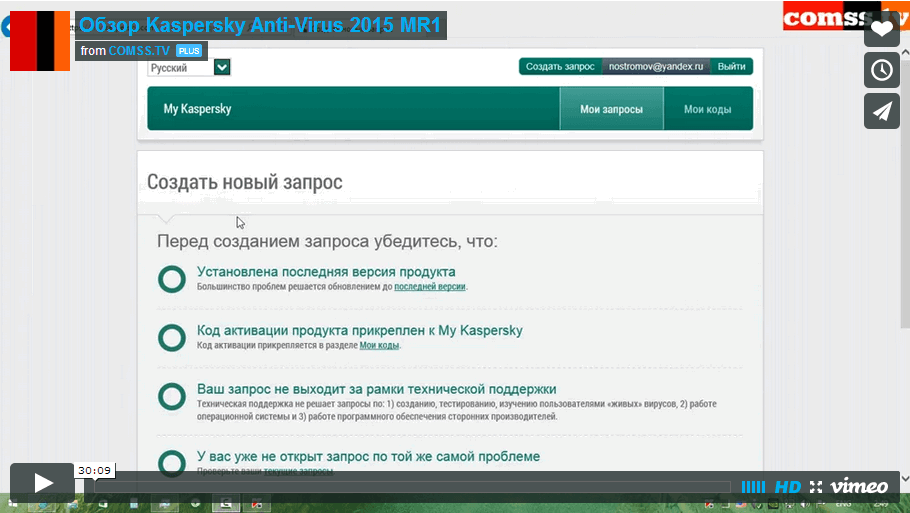Viewport: 910px width, 513px height.
Task: Open the Vimeo logo link
Action: point(859,486)
